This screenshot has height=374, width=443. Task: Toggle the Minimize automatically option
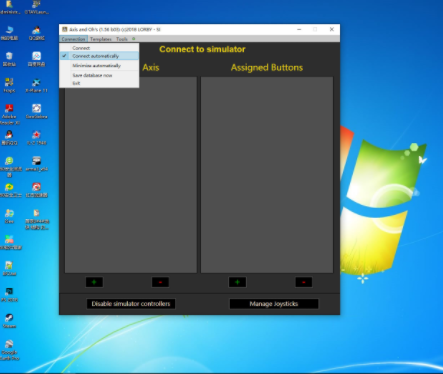(x=99, y=66)
